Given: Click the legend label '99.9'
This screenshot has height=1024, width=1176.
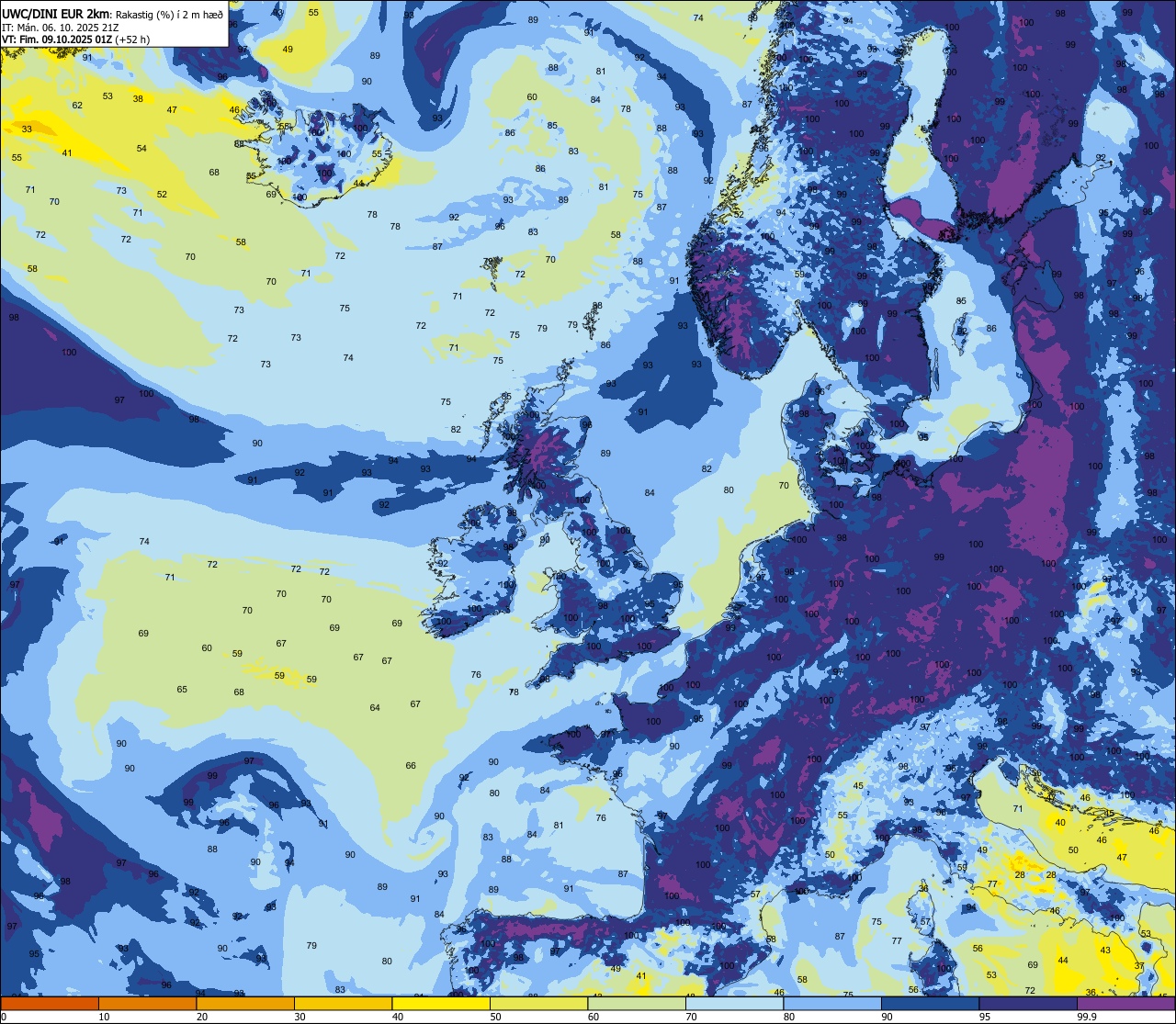Looking at the screenshot, I should (x=1085, y=1017).
